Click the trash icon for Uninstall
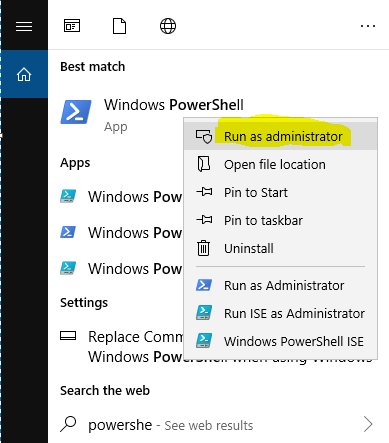389x443 pixels. click(x=204, y=248)
